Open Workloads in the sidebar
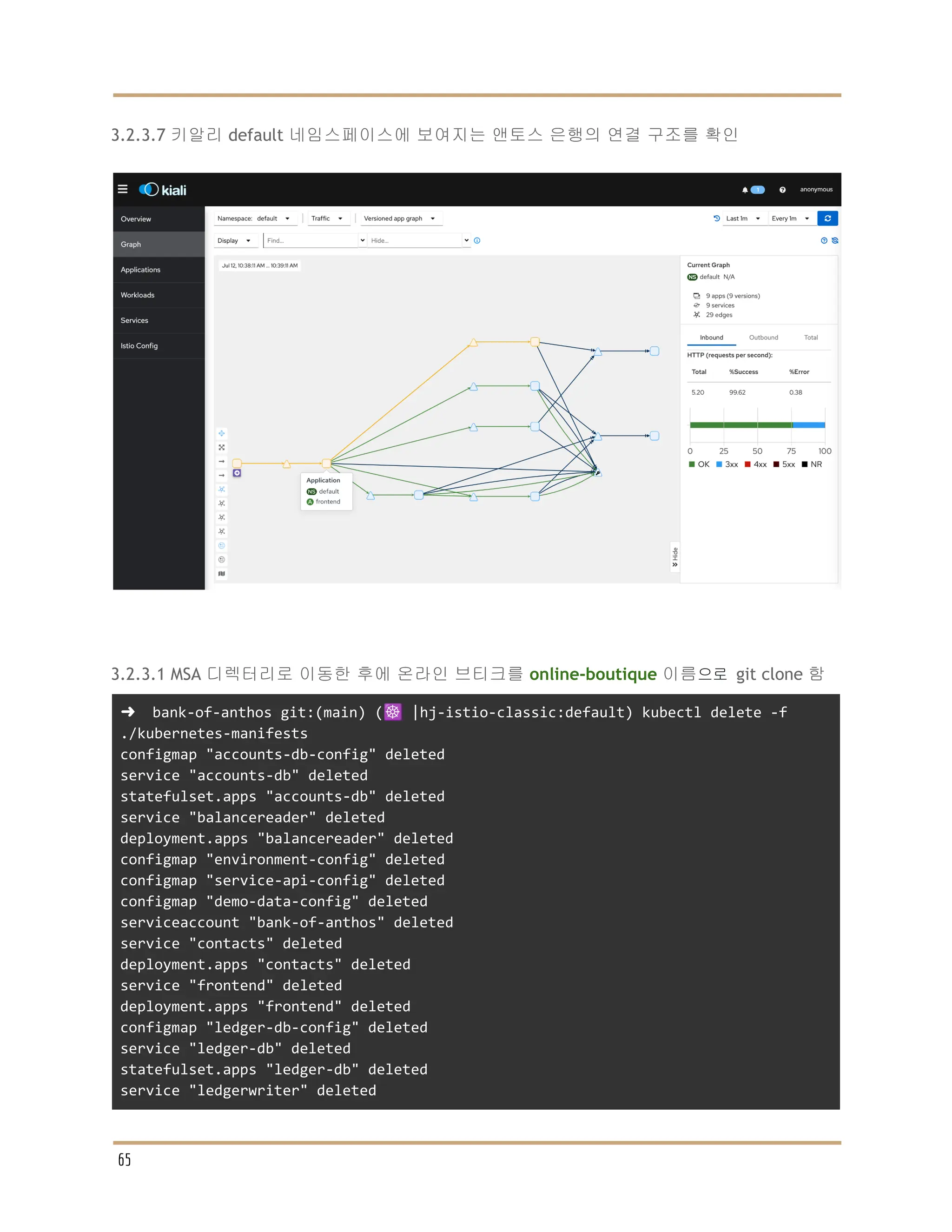952x1232 pixels. pyautogui.click(x=138, y=295)
